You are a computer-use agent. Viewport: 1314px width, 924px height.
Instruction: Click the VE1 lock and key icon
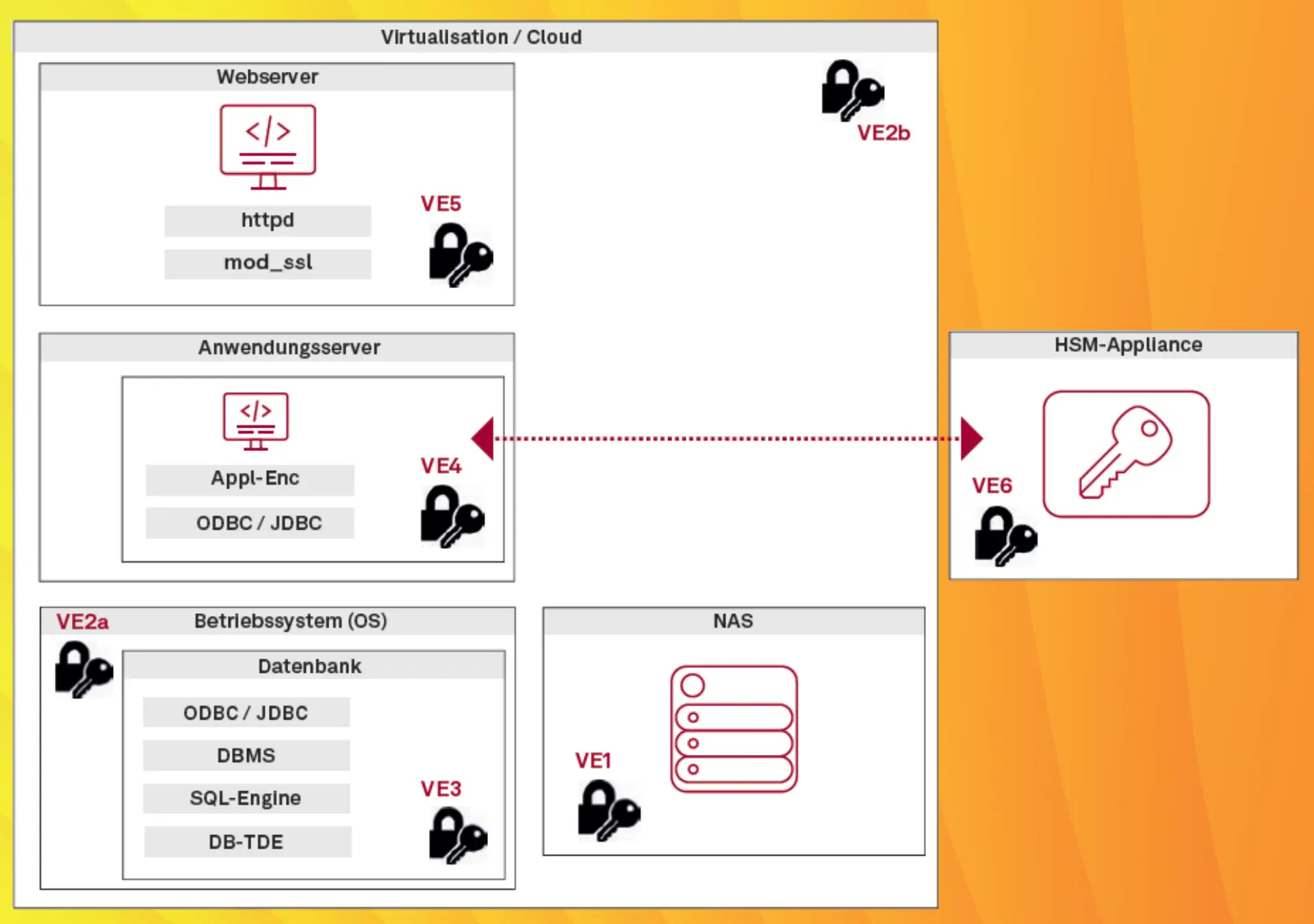tap(608, 811)
